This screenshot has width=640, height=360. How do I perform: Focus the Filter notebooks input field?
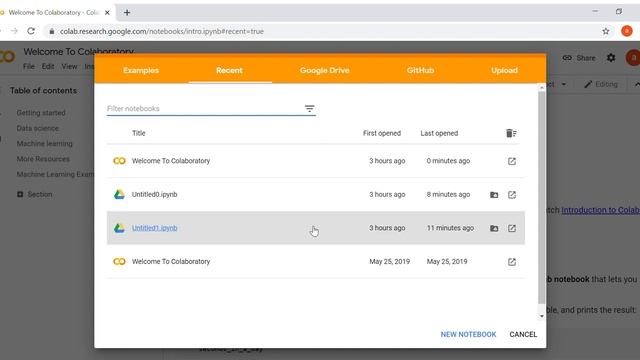[x=204, y=109]
